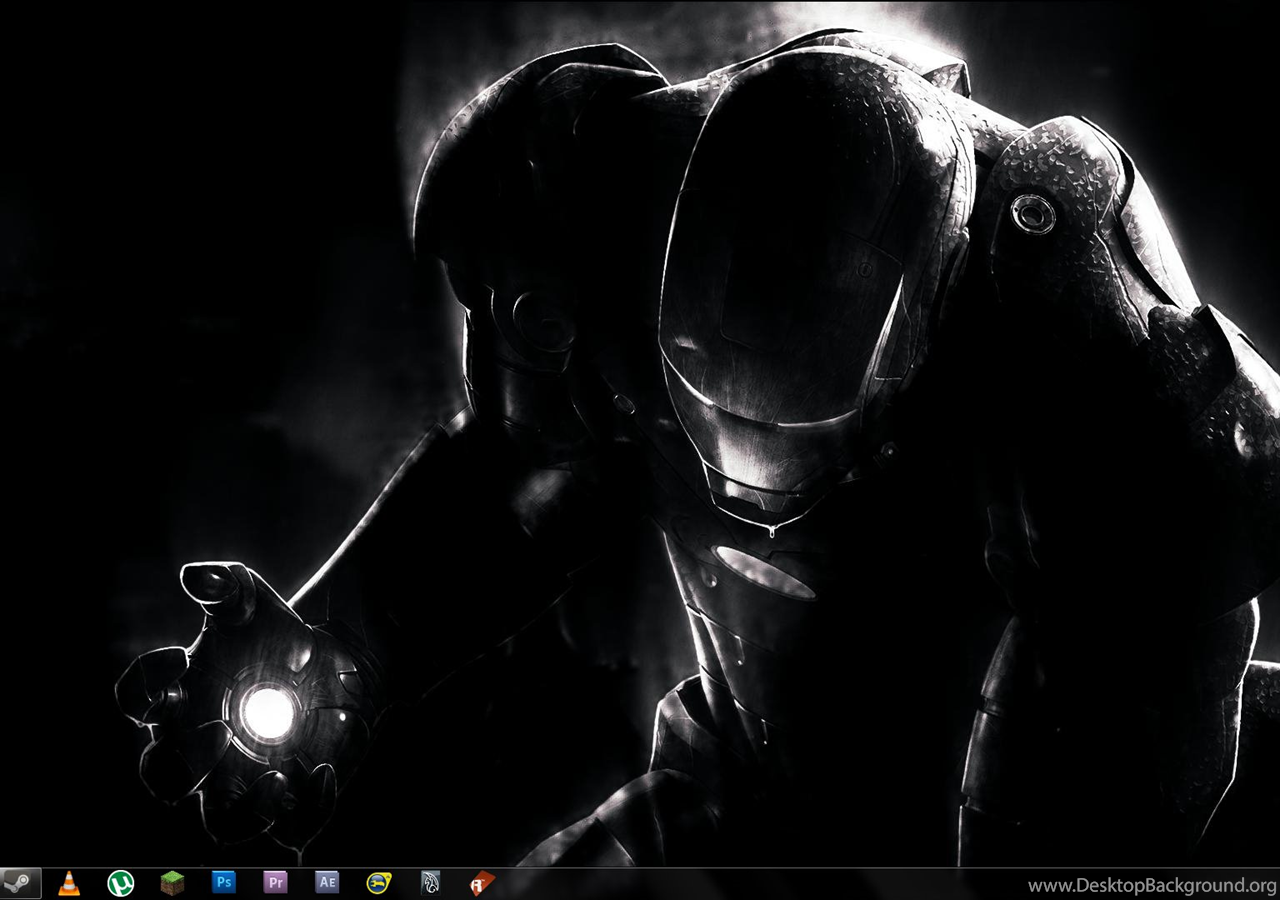
Task: Launch the red diamond-shaped icon in taskbar
Action: 482,882
